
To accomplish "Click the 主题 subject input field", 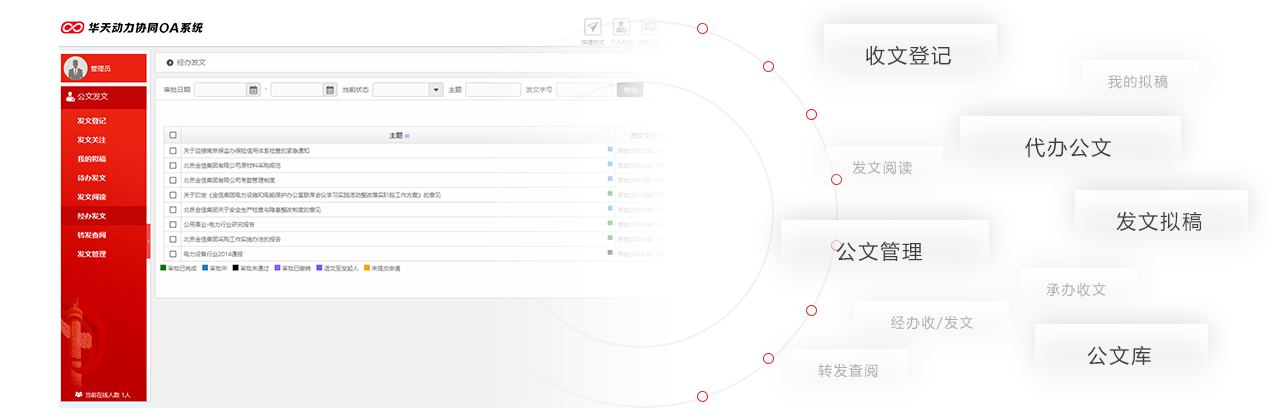I will pyautogui.click(x=492, y=90).
